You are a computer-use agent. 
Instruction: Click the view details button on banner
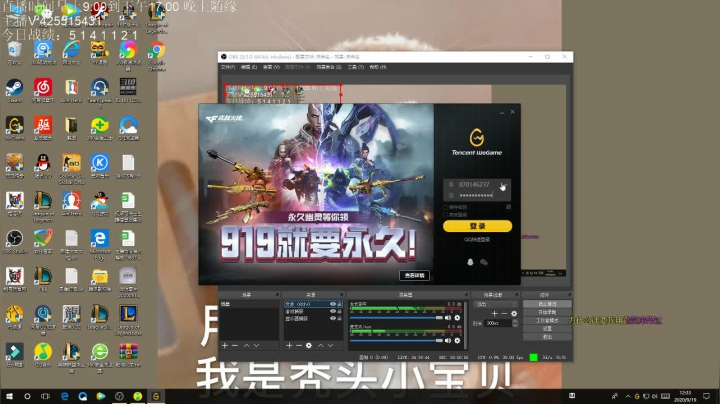click(414, 275)
